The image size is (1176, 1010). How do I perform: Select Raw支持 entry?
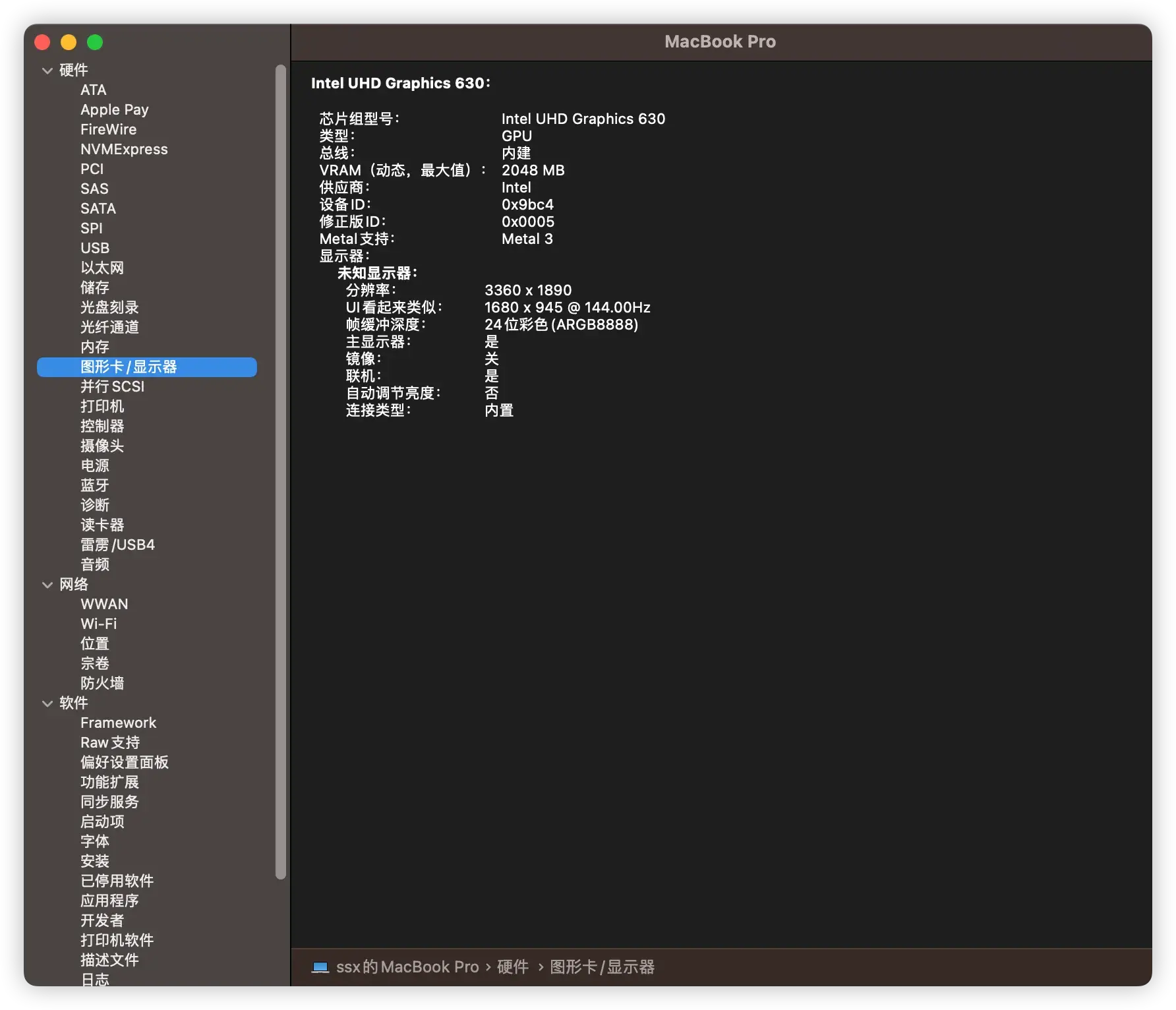tap(110, 742)
